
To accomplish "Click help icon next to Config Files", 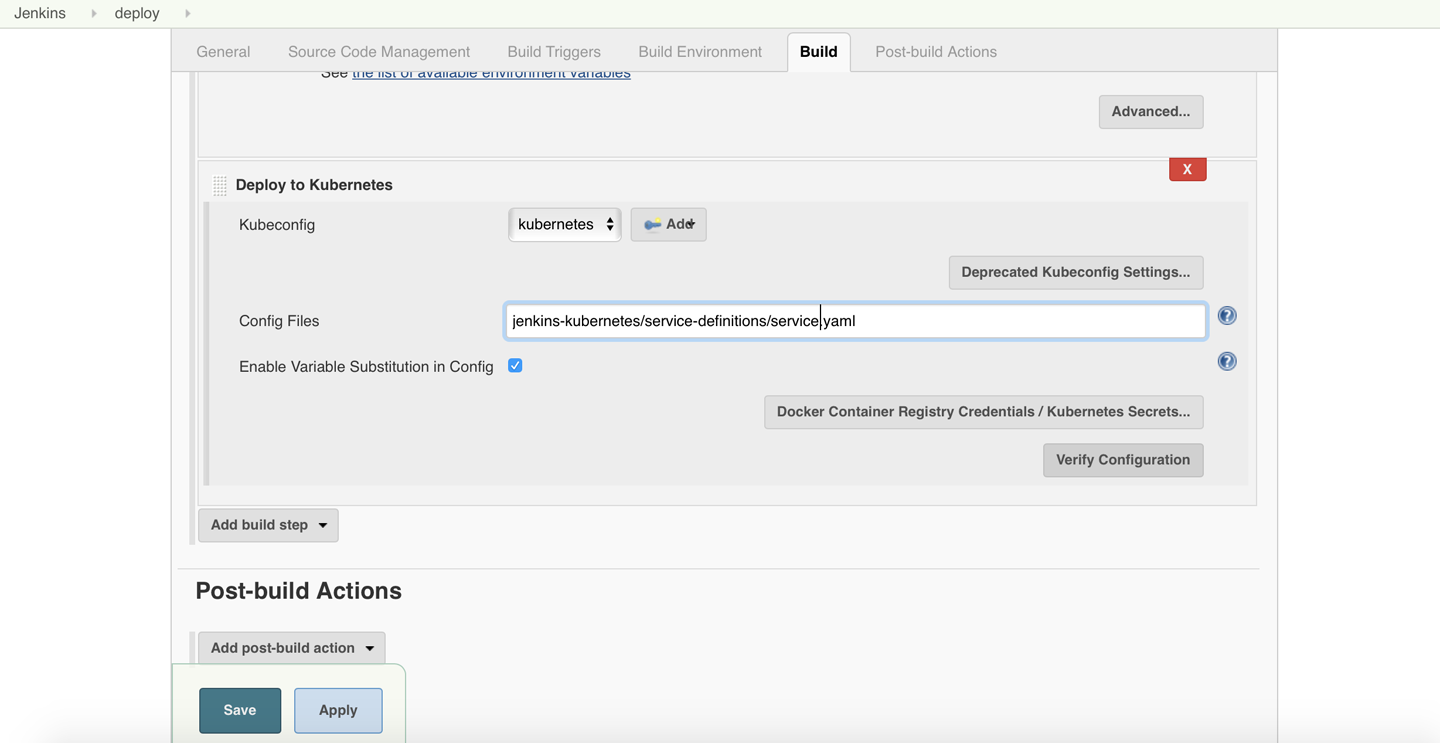I will (x=1226, y=316).
